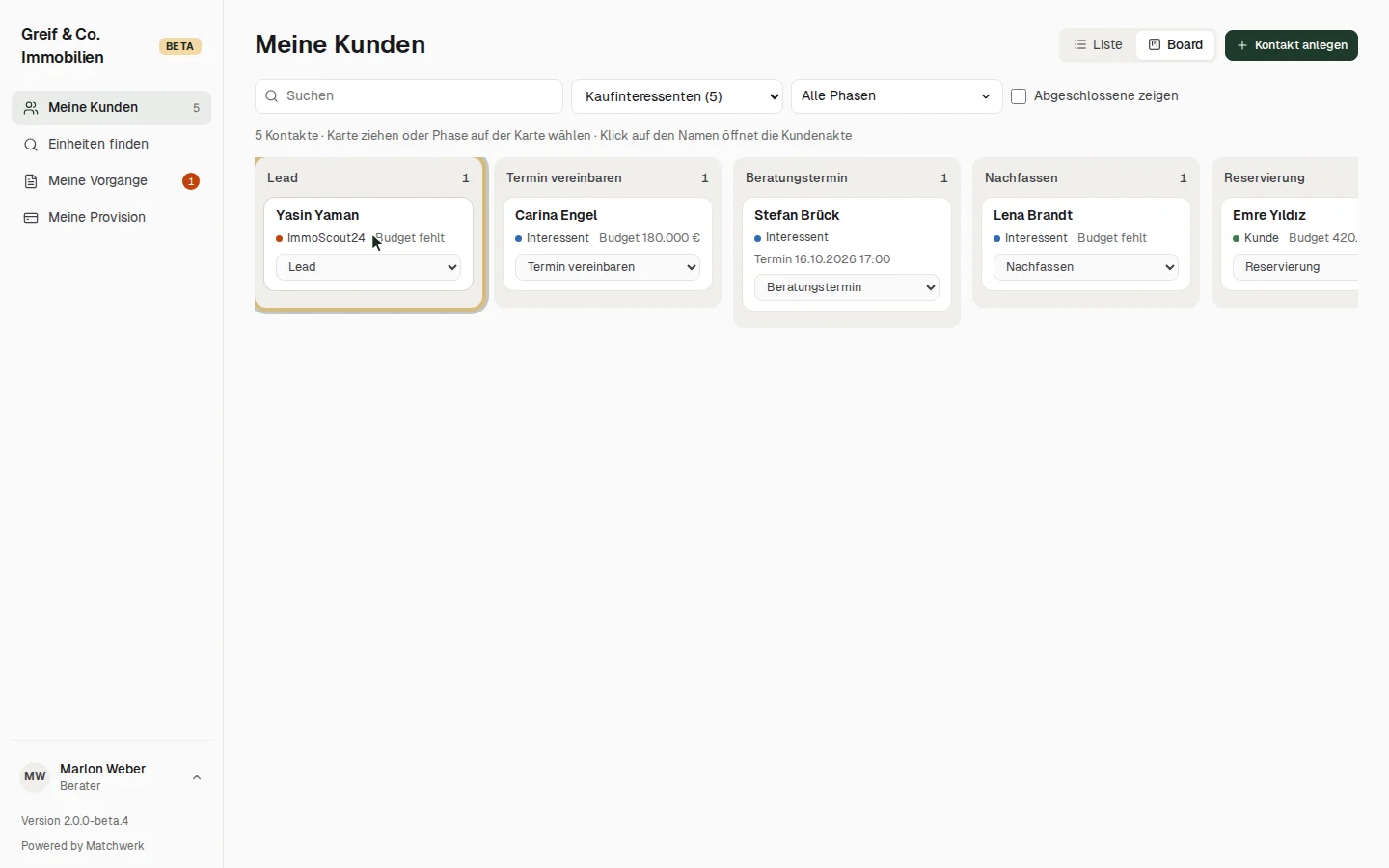
Task: Click the red notification badge on Vorgänge
Action: [x=191, y=181]
